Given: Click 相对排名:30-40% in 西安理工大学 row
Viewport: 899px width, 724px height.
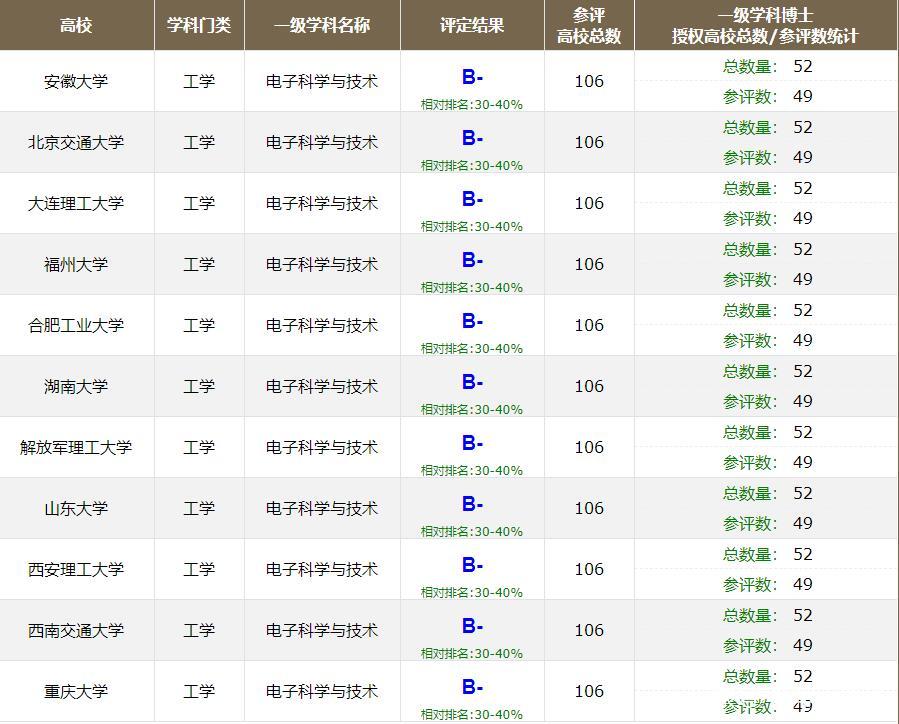Looking at the screenshot, I should [x=472, y=593].
